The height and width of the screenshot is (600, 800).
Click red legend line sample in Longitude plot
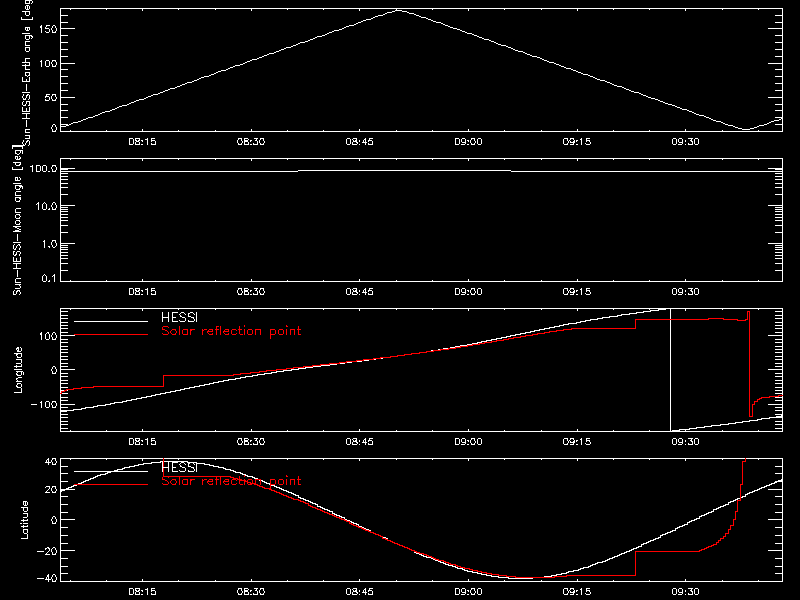(111, 335)
